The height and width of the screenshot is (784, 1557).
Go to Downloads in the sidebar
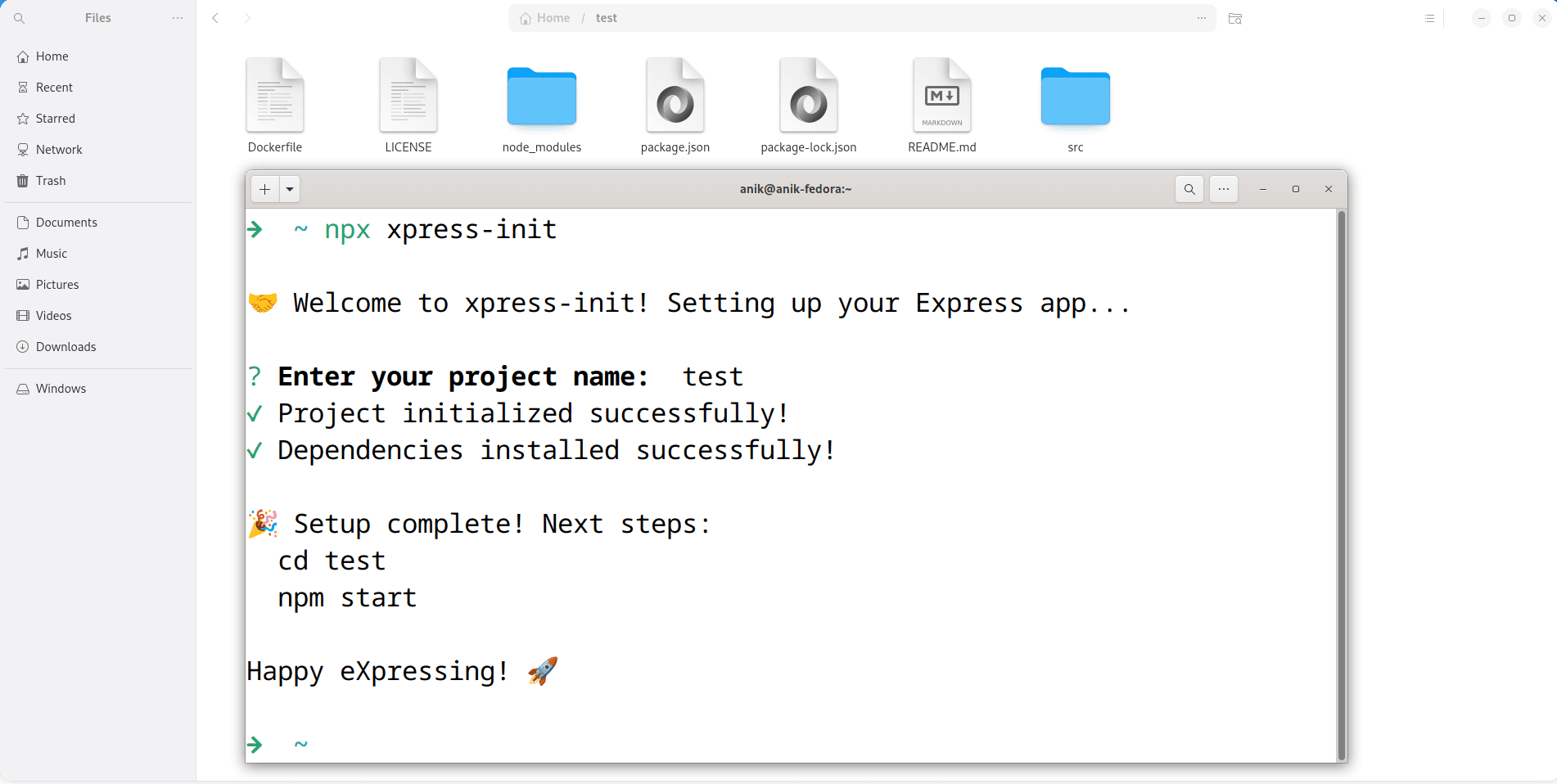(x=65, y=347)
